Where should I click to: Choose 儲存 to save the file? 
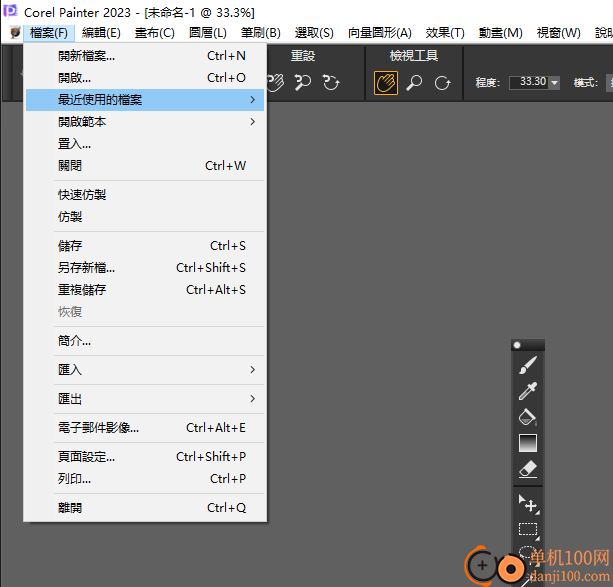pyautogui.click(x=145, y=246)
